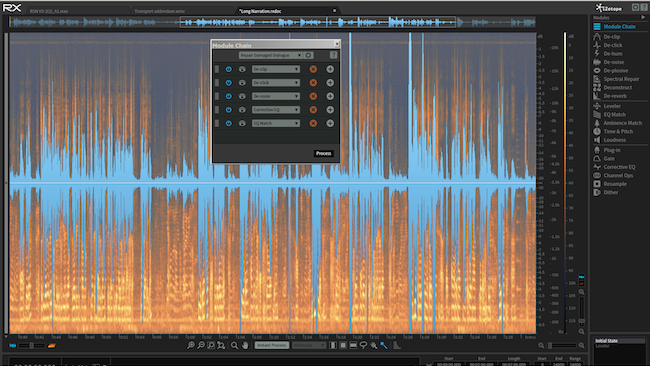Select the zoom tool next to hand
Image resolution: width=650 pixels, height=366 pixels.
click(235, 345)
